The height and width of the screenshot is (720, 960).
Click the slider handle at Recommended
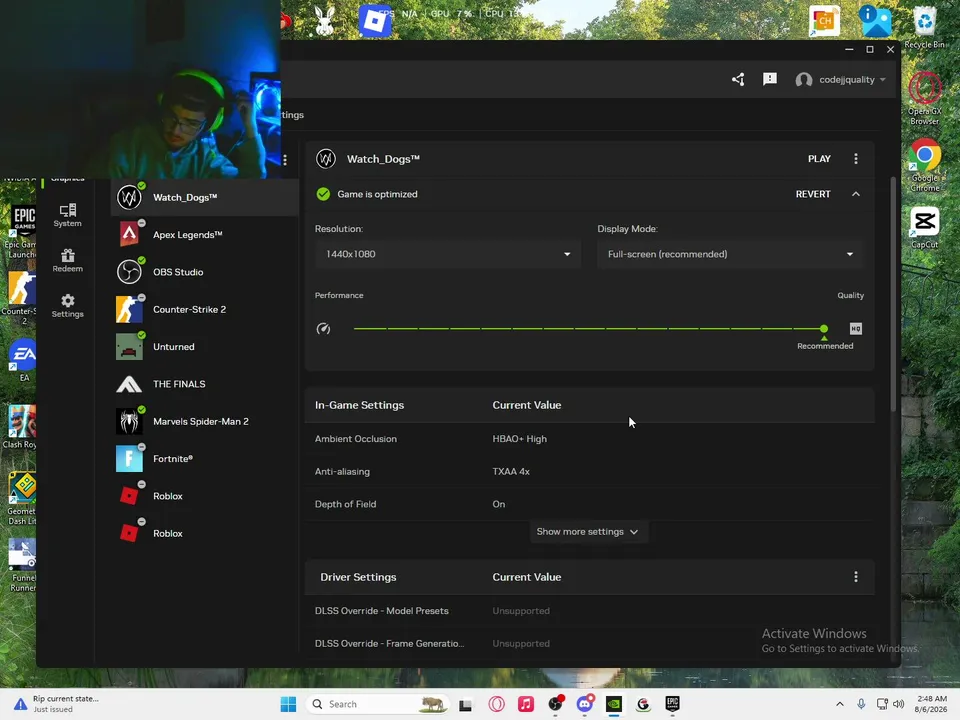click(x=823, y=329)
